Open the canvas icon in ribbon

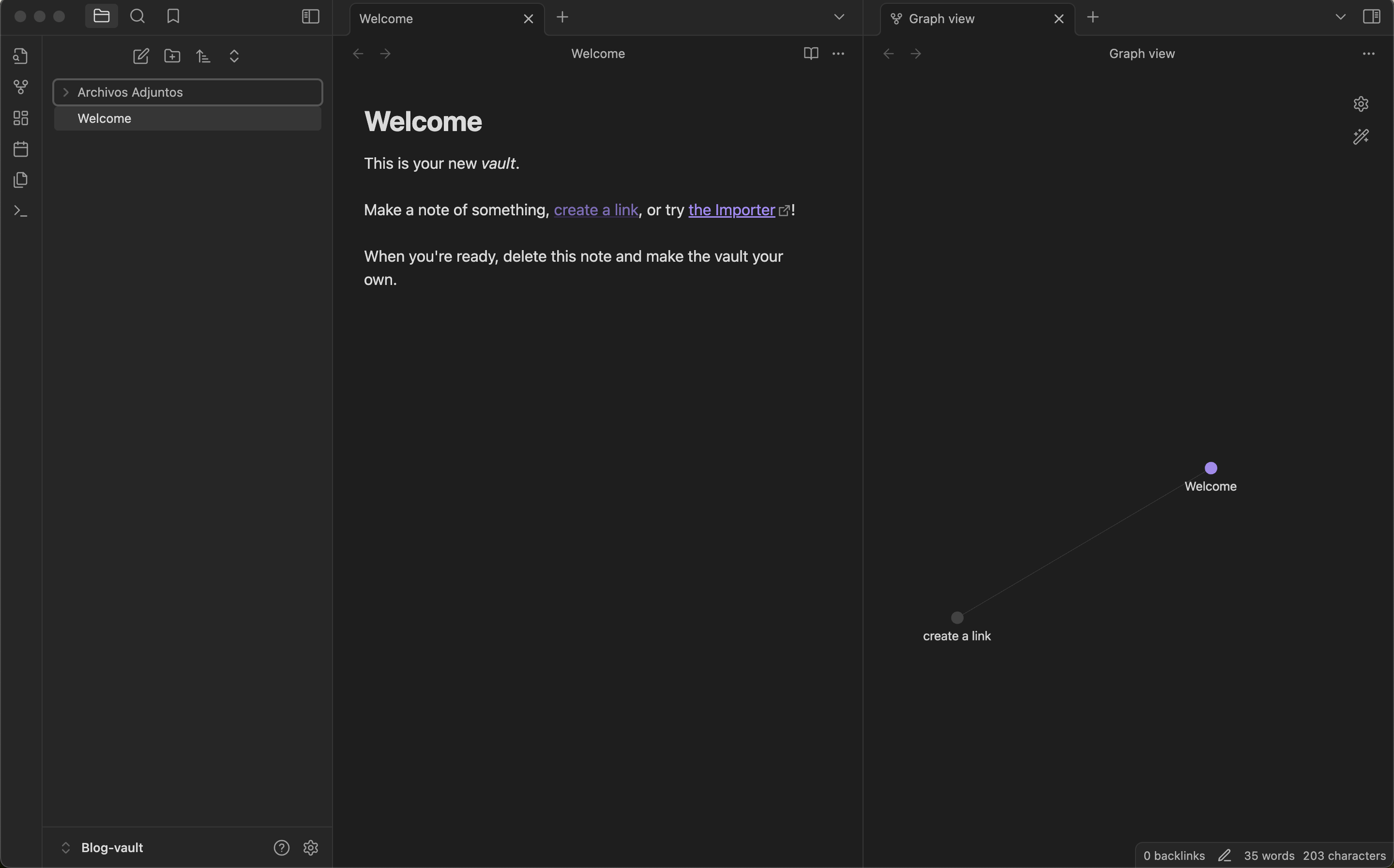(21, 118)
